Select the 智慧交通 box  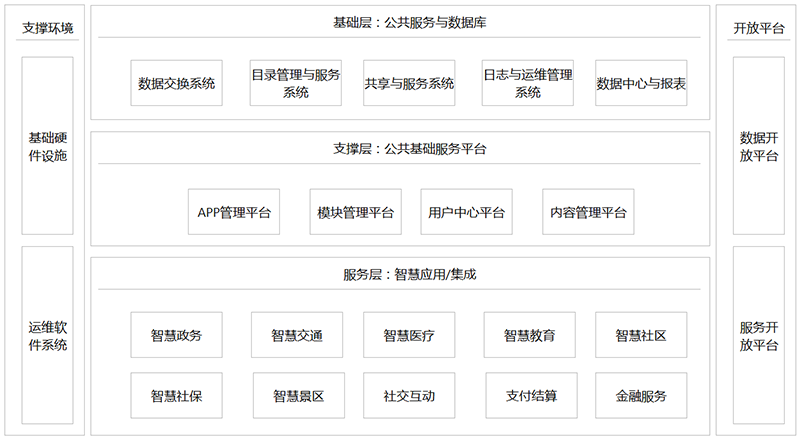tap(298, 336)
